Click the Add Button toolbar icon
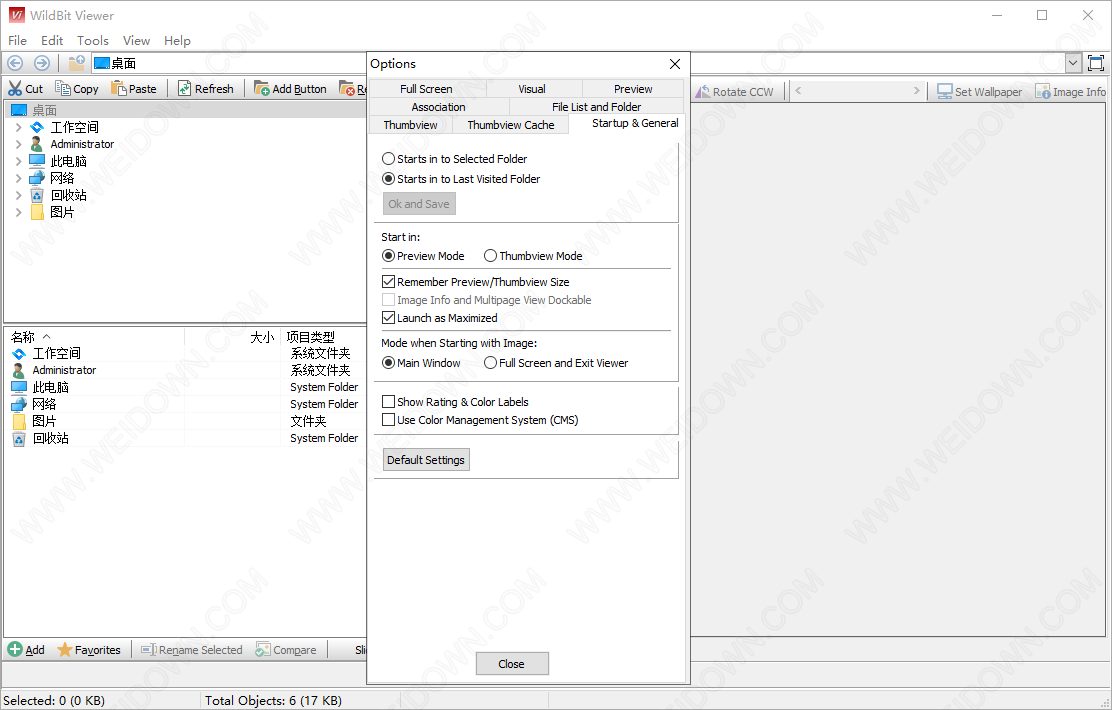Screen dimensions: 1112x710 [x=262, y=89]
